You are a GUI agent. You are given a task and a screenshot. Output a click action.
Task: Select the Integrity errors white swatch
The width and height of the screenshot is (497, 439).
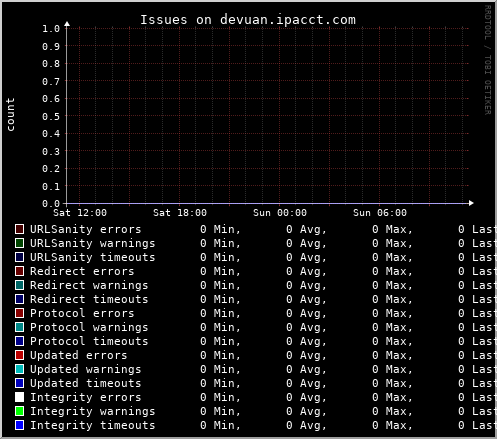[19, 397]
